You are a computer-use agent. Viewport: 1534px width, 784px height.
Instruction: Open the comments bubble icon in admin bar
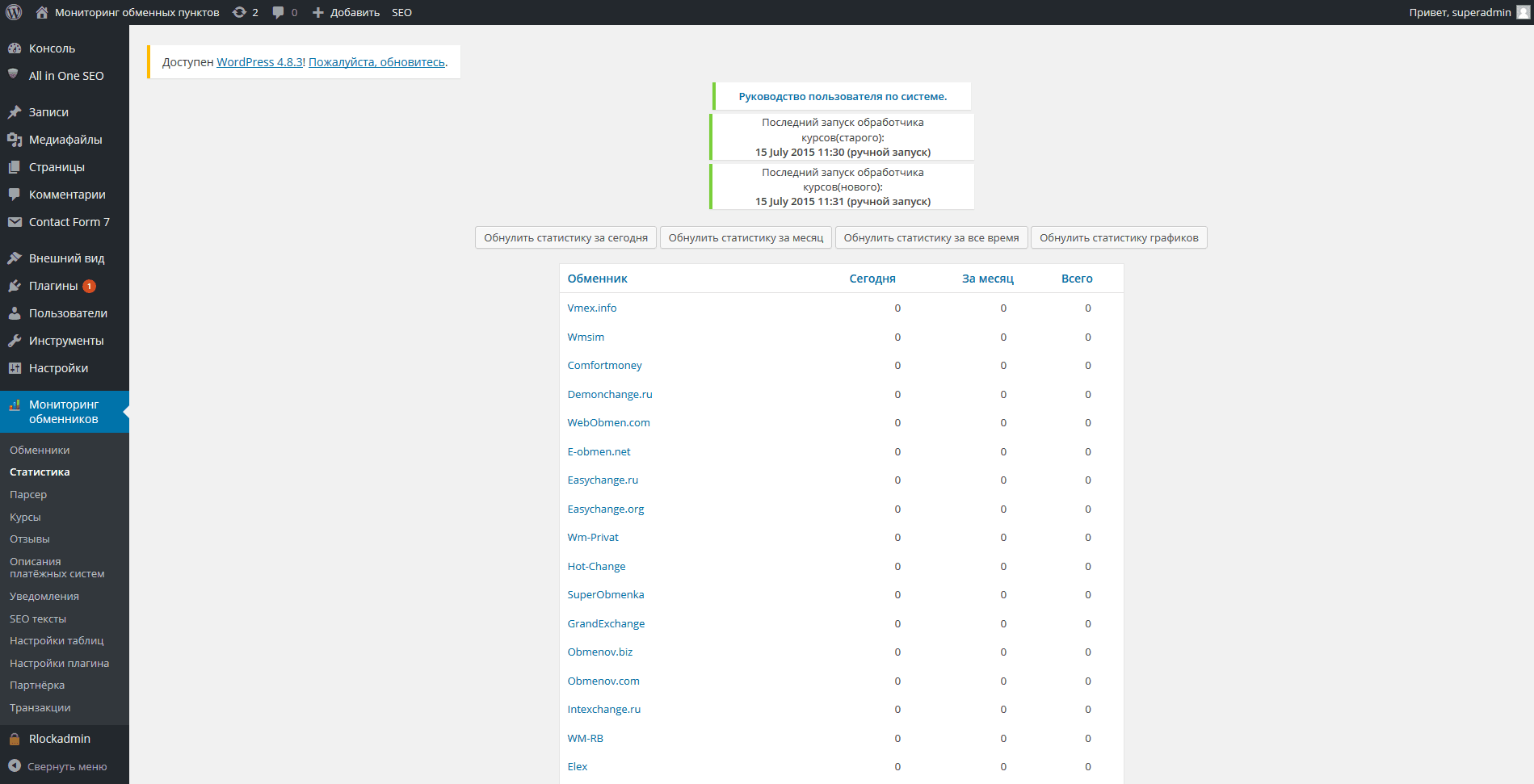pyautogui.click(x=279, y=12)
